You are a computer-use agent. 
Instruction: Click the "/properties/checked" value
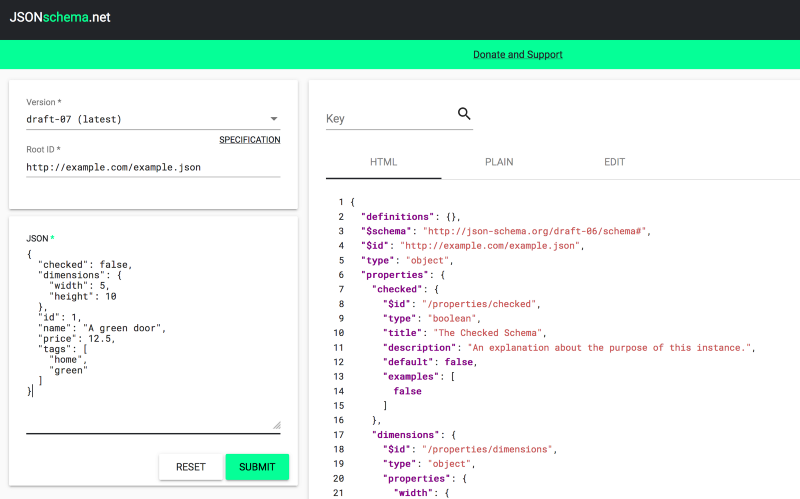pos(479,304)
